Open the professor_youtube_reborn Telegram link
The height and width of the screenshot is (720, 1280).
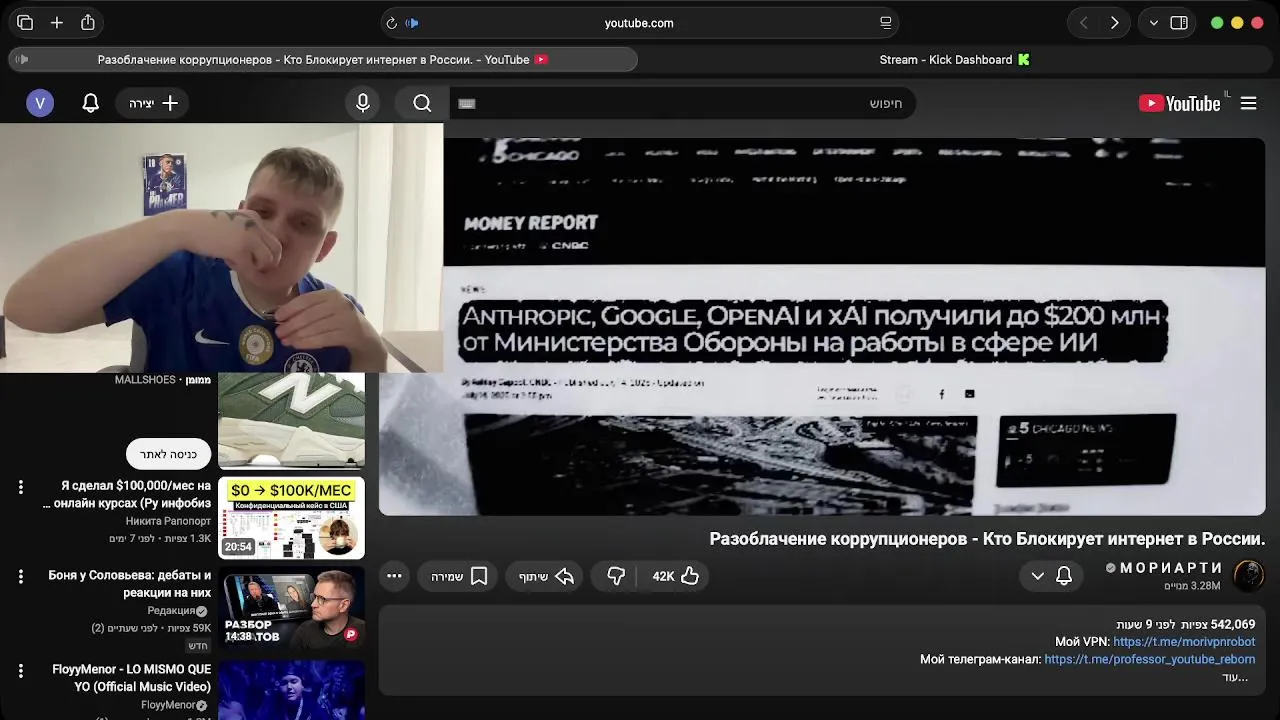(1150, 659)
